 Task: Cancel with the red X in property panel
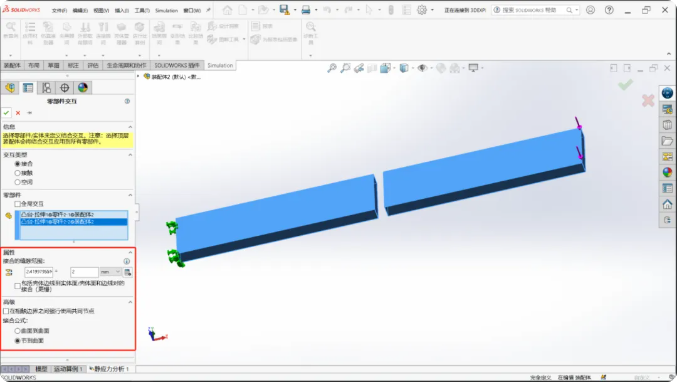(x=18, y=113)
